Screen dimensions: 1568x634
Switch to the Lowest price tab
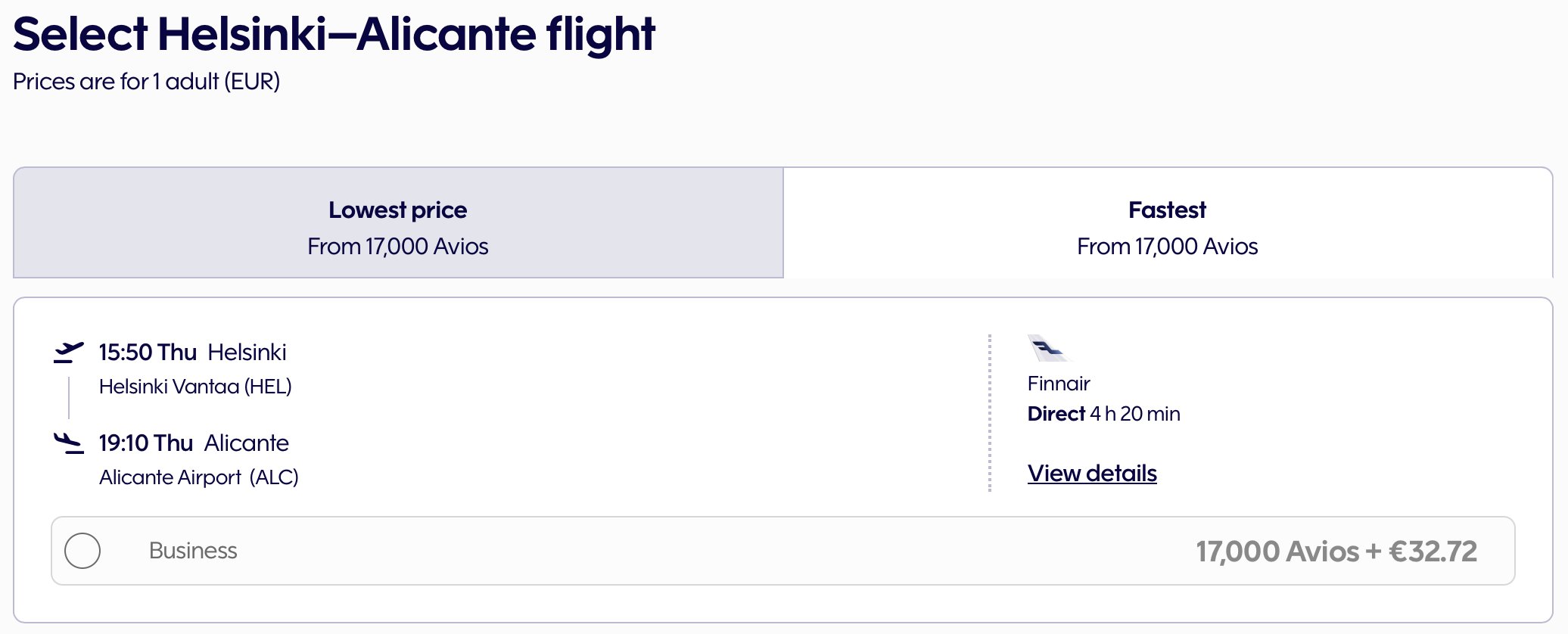point(398,223)
